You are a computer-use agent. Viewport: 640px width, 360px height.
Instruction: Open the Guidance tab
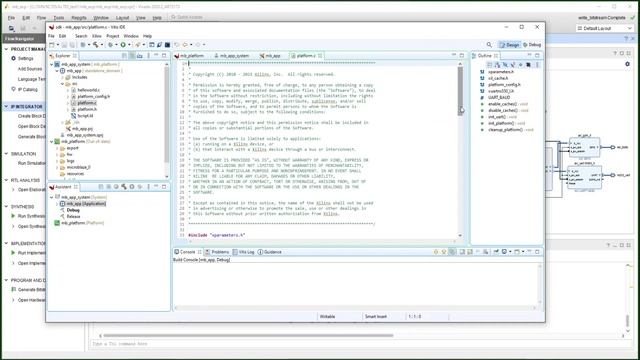(x=269, y=252)
